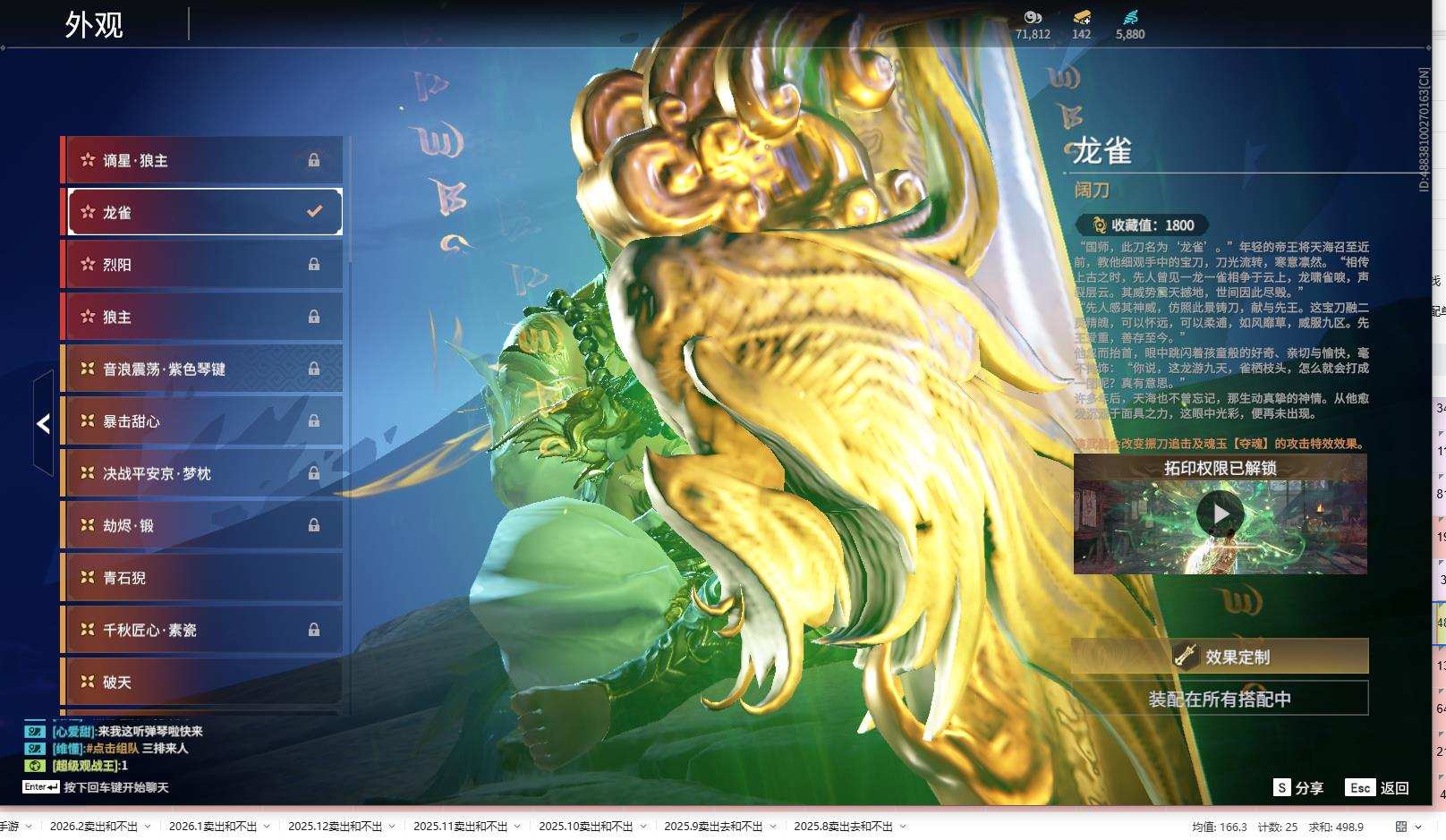Click the lock icon on 谪星·狼主 entry

(x=313, y=161)
